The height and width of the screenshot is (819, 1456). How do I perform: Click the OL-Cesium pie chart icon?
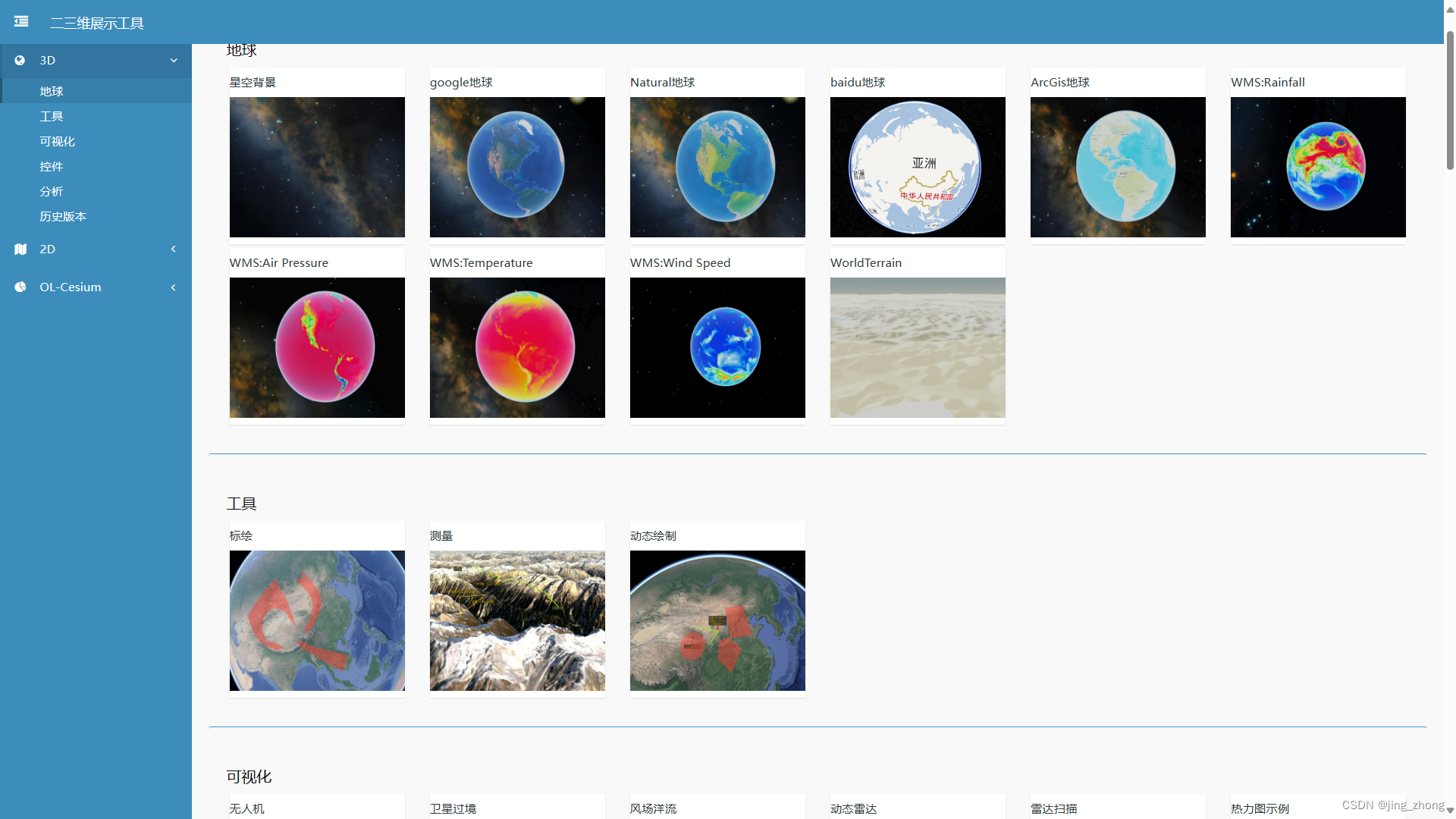pyautogui.click(x=20, y=287)
